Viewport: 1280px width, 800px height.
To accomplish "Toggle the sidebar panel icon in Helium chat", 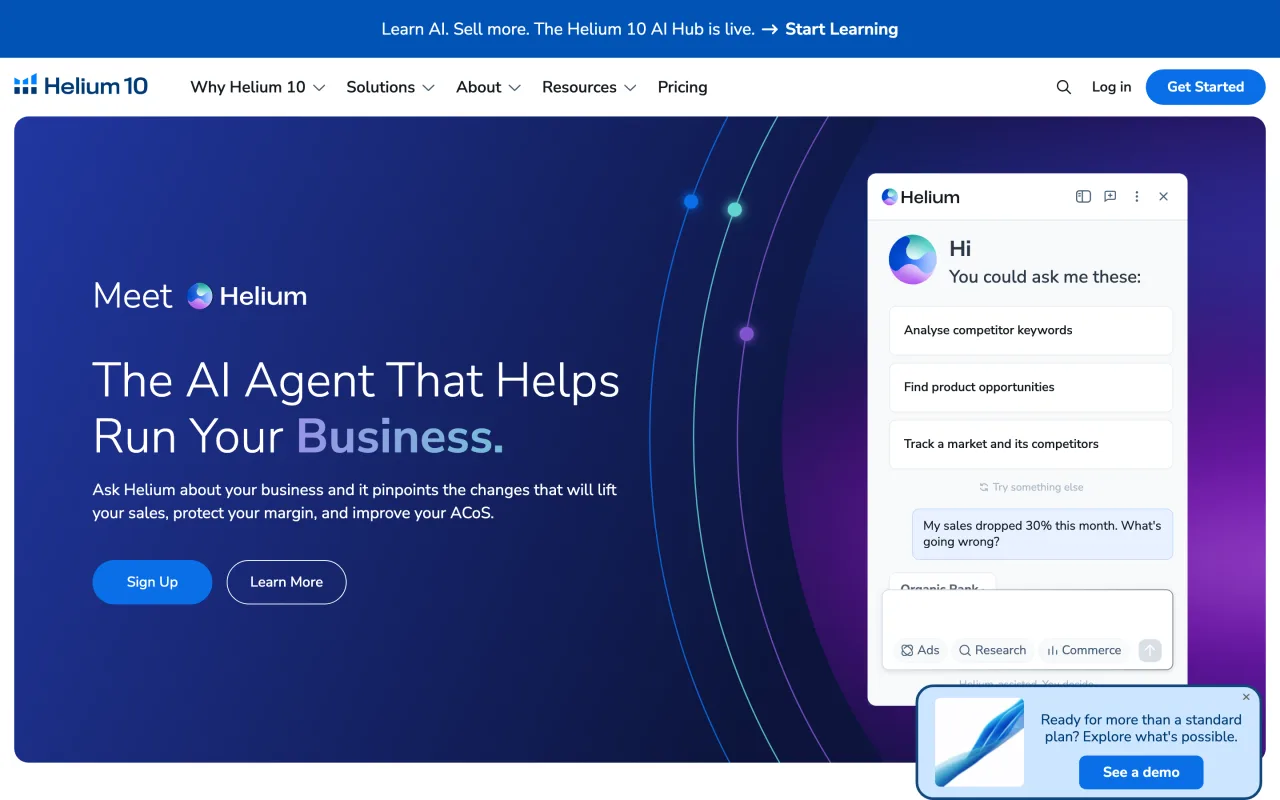I will pyautogui.click(x=1083, y=197).
